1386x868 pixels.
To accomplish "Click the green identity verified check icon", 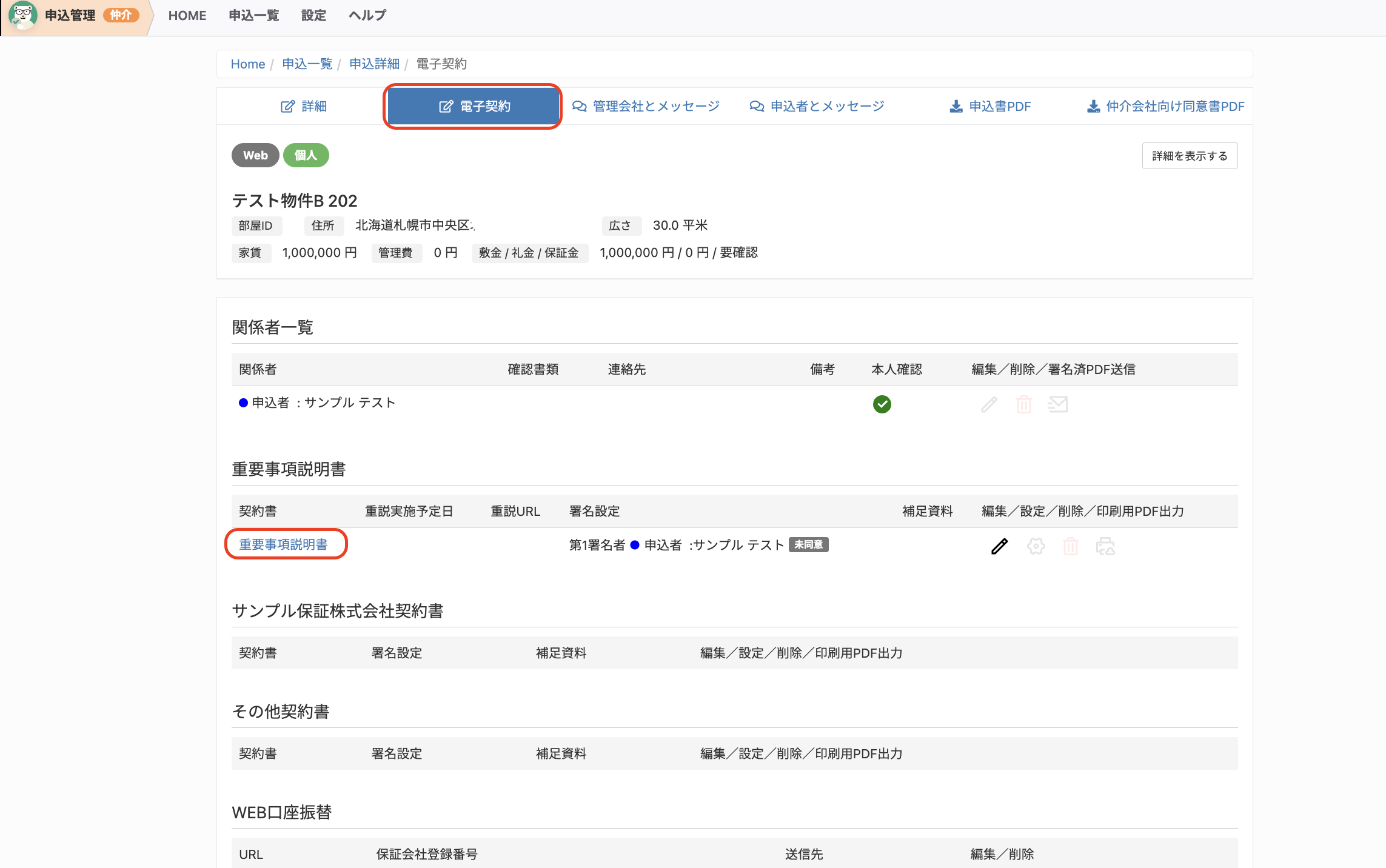I will point(882,404).
